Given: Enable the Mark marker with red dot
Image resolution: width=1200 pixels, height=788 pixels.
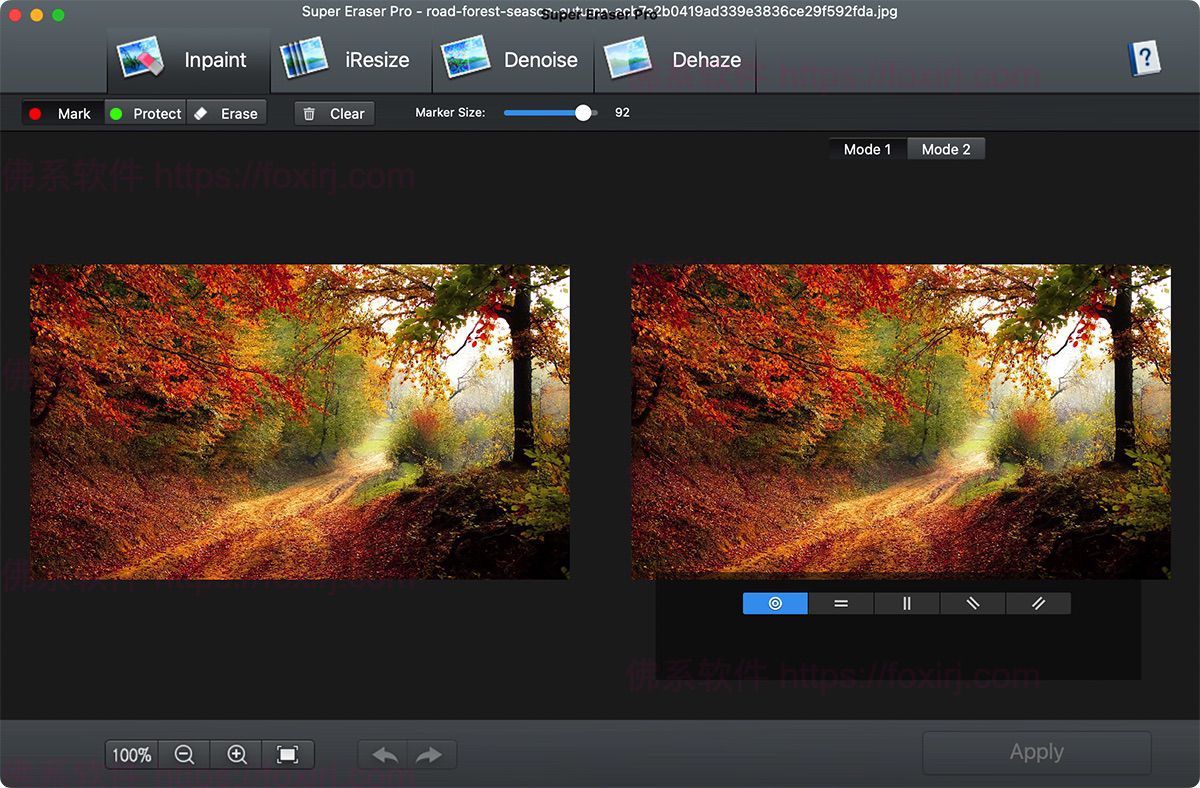Looking at the screenshot, I should 60,113.
